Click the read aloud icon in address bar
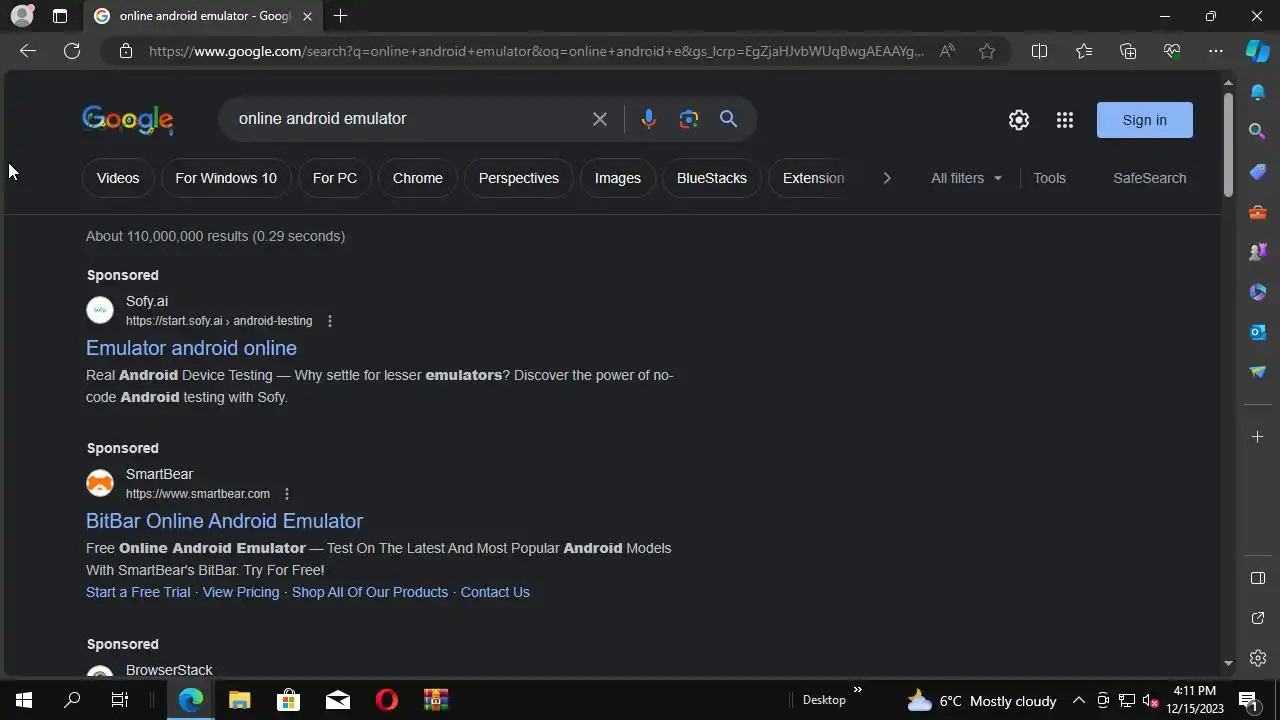The width and height of the screenshot is (1280, 720). pos(947,51)
